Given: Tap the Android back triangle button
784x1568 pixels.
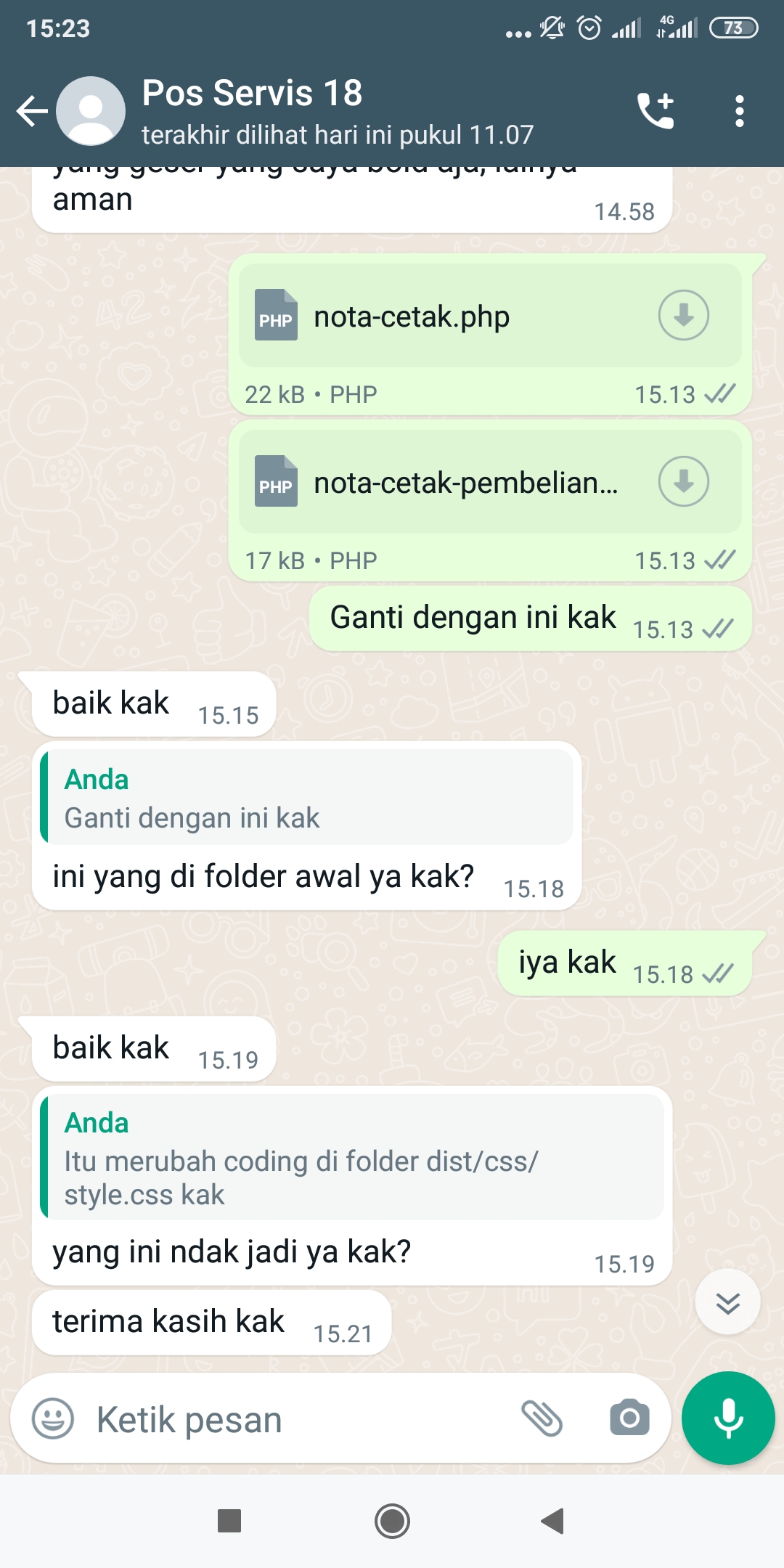Looking at the screenshot, I should [553, 1521].
